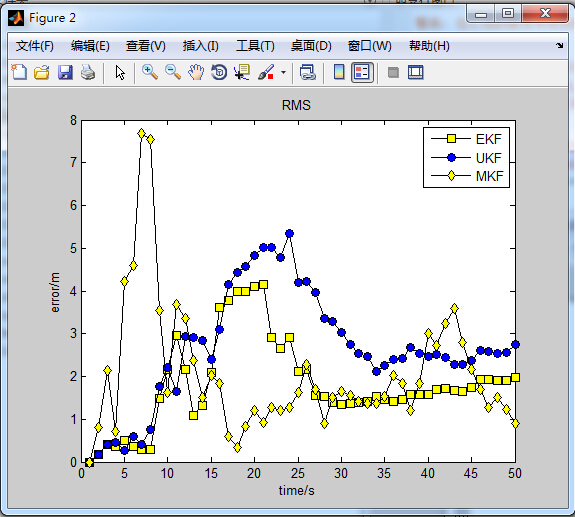
Task: Open the 文件(F) menu
Action: (34, 46)
